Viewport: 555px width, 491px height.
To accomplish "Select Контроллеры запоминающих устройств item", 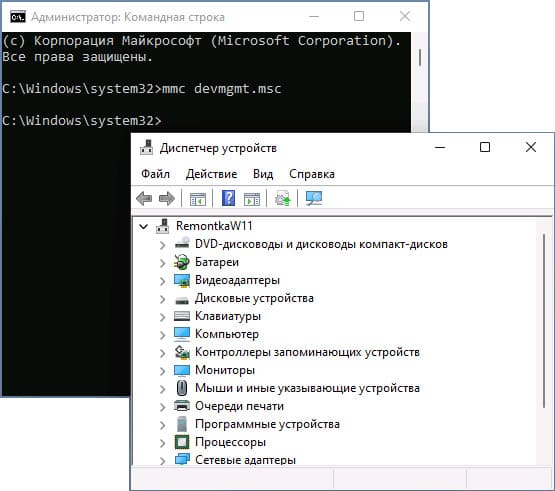I will coord(307,352).
